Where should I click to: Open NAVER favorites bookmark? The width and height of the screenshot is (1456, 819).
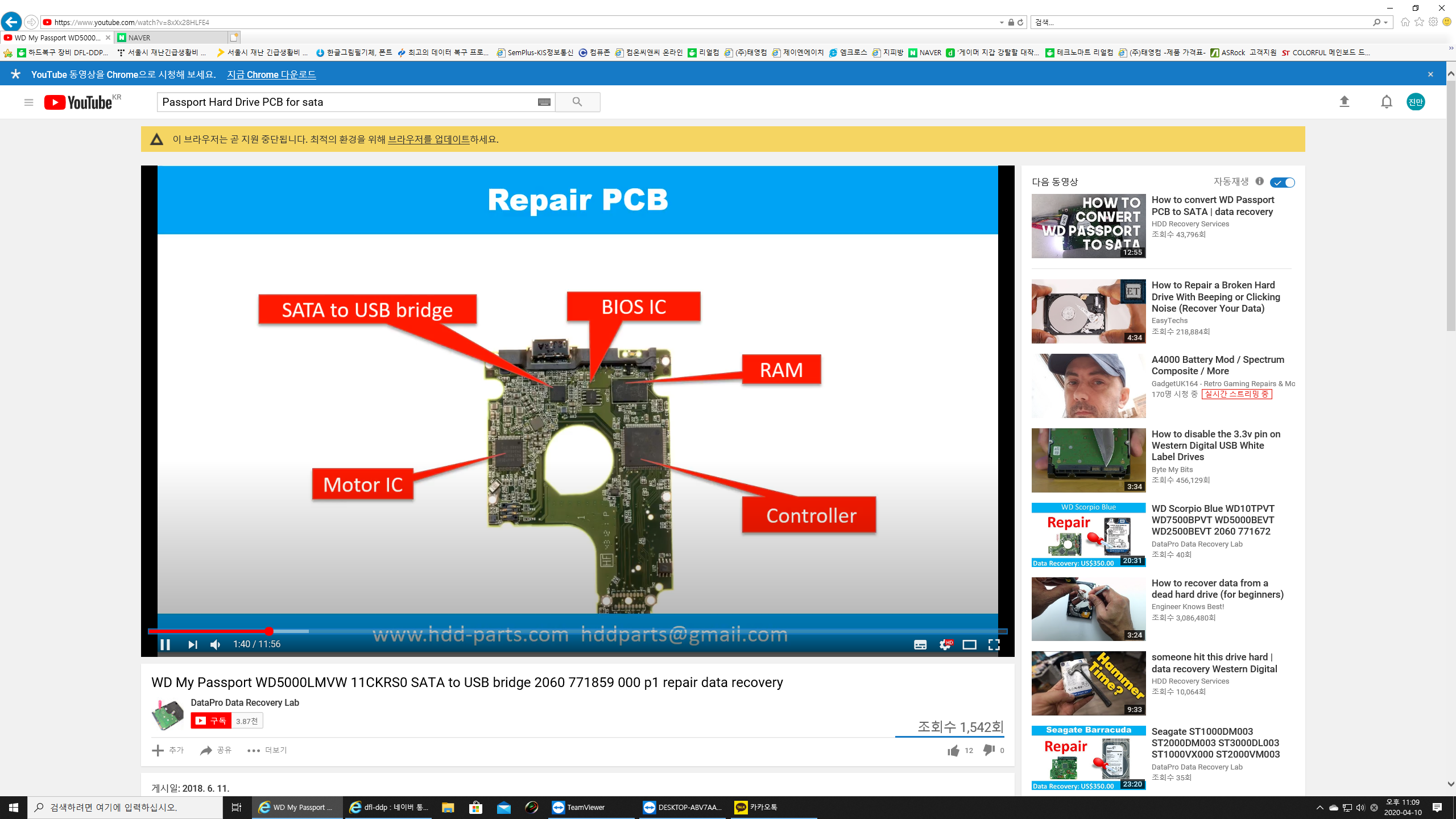tap(925, 53)
